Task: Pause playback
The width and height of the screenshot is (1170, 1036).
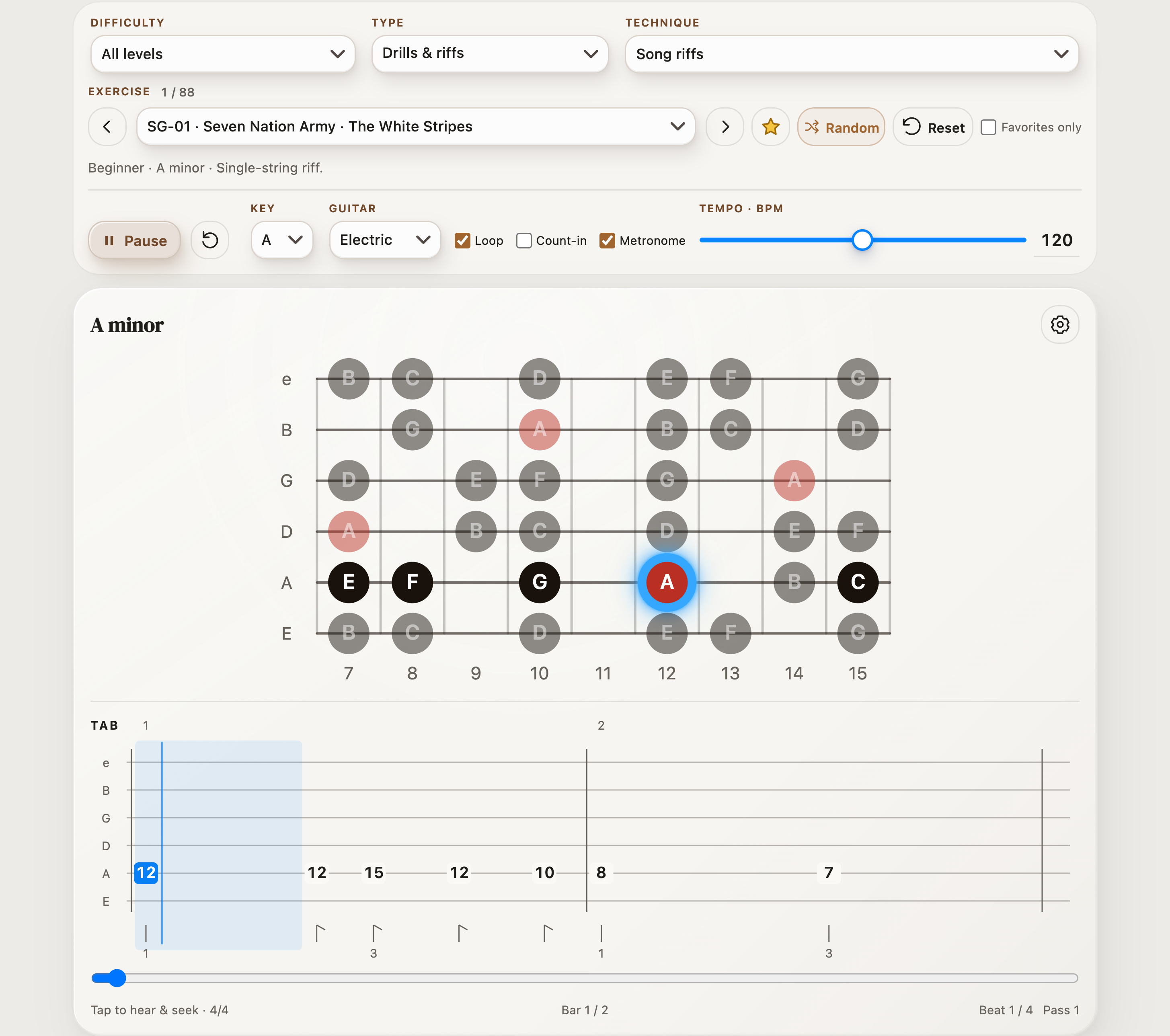Action: 135,240
